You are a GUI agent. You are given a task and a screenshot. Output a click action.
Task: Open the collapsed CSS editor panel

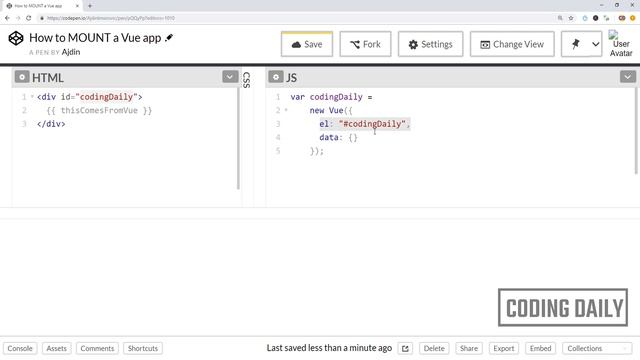click(246, 80)
